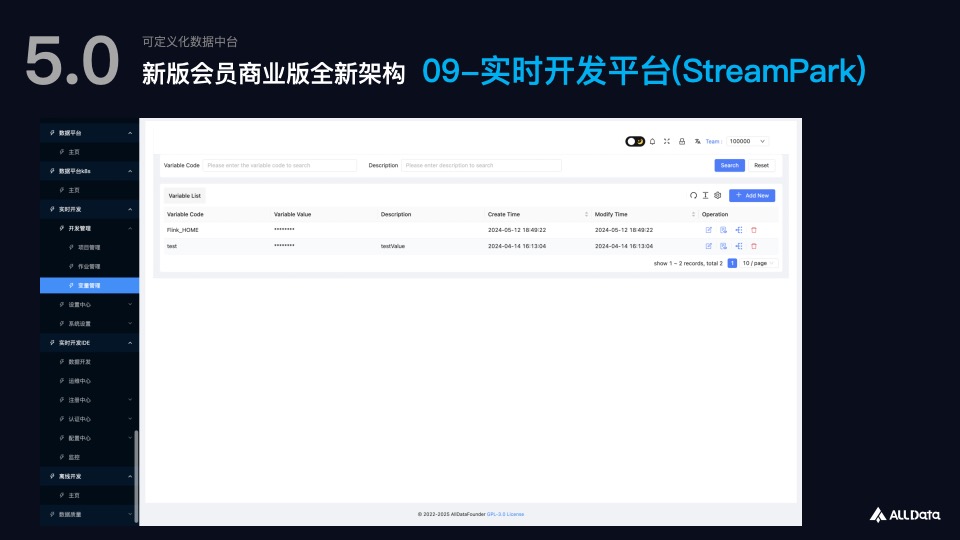Image resolution: width=960 pixels, height=540 pixels.
Task: Click the lock screen icon
Action: [682, 141]
